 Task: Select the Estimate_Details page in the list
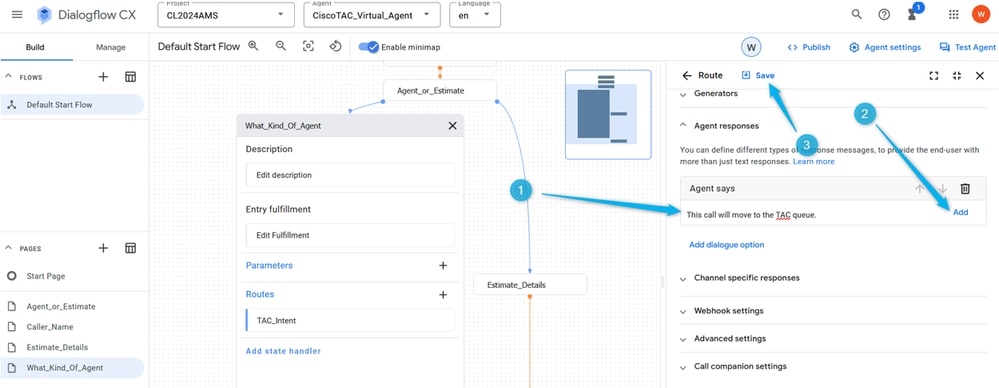[x=57, y=347]
